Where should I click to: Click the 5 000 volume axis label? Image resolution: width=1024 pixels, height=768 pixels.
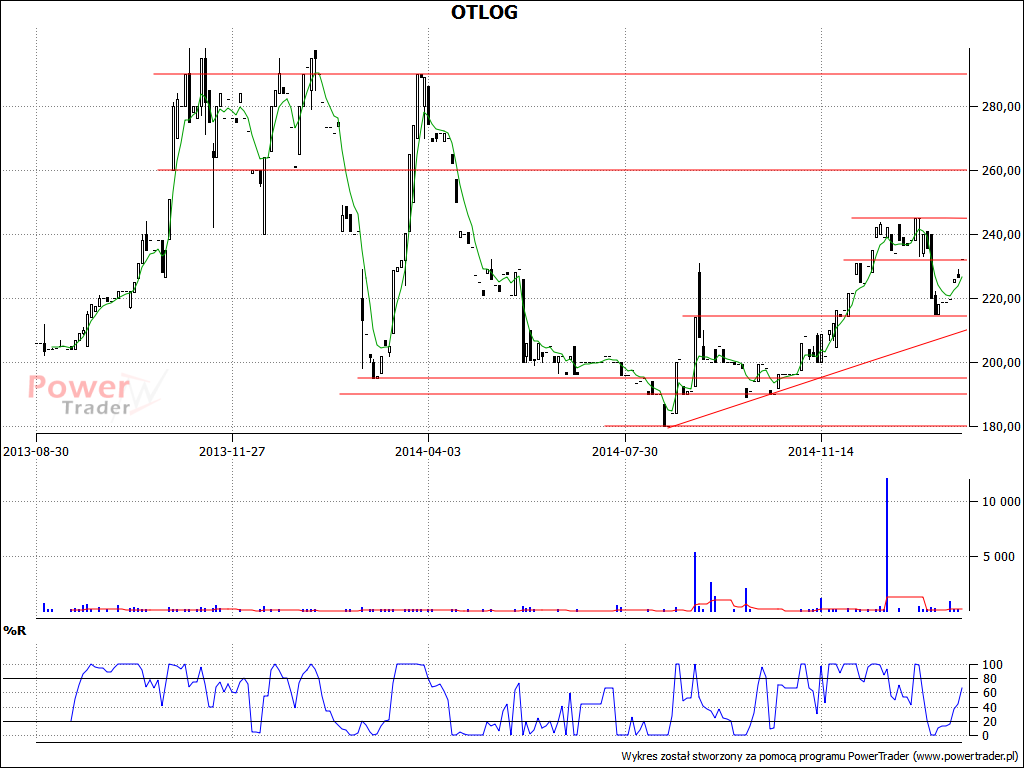pos(999,556)
